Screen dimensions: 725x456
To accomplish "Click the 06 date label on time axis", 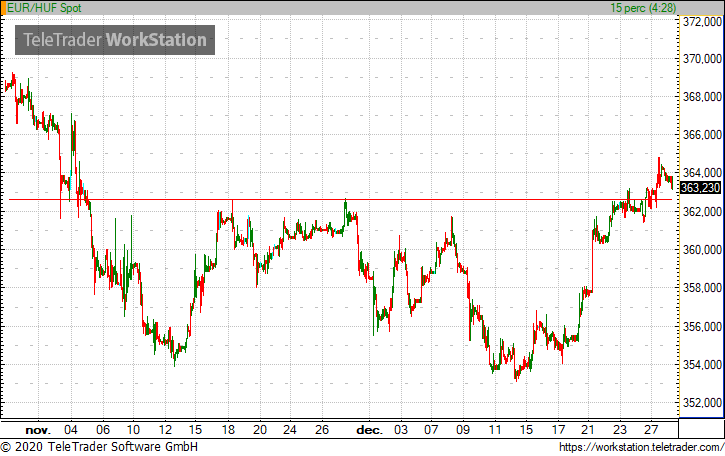I will [x=103, y=430].
